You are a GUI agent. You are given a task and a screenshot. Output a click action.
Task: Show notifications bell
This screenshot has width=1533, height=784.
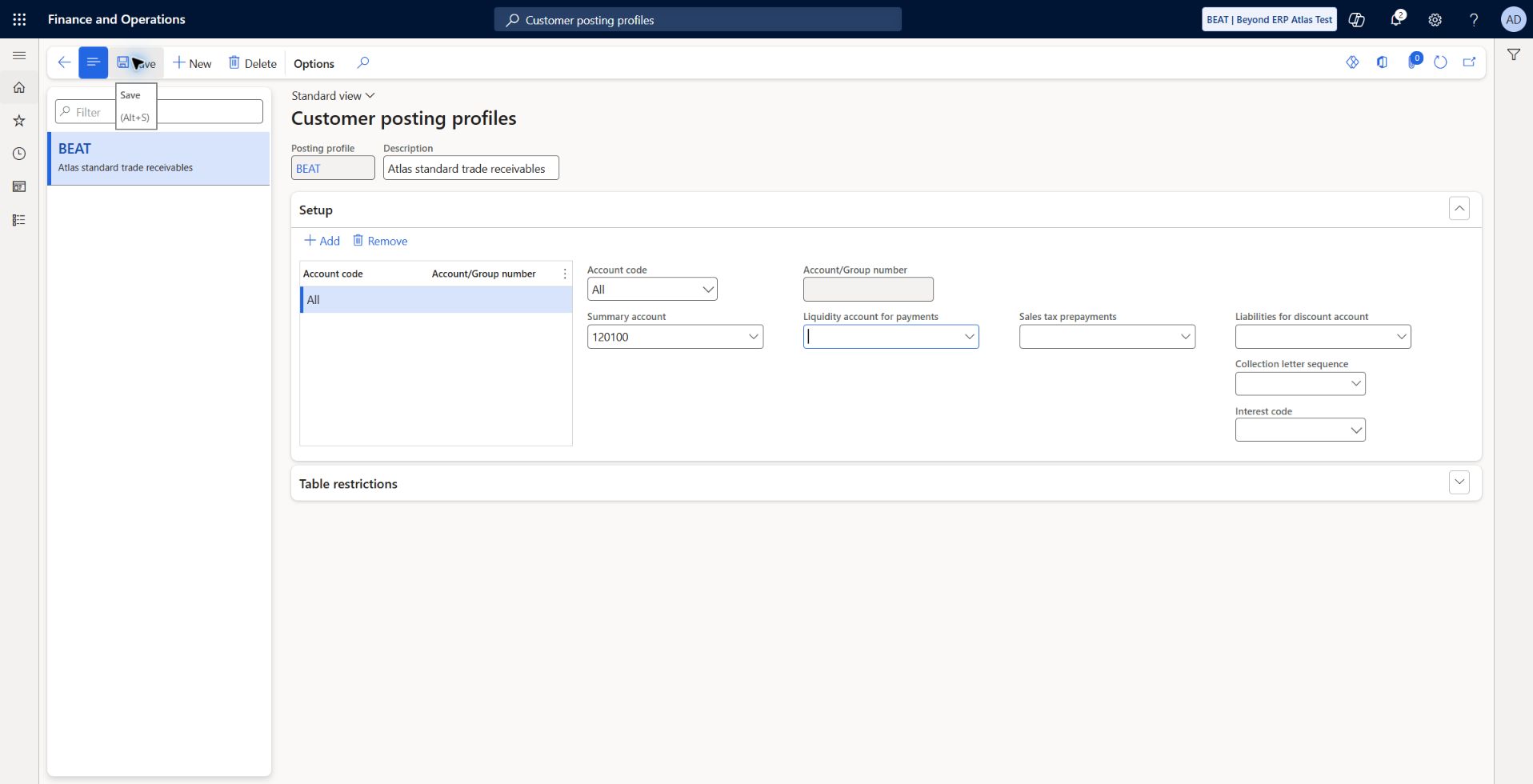pyautogui.click(x=1396, y=19)
